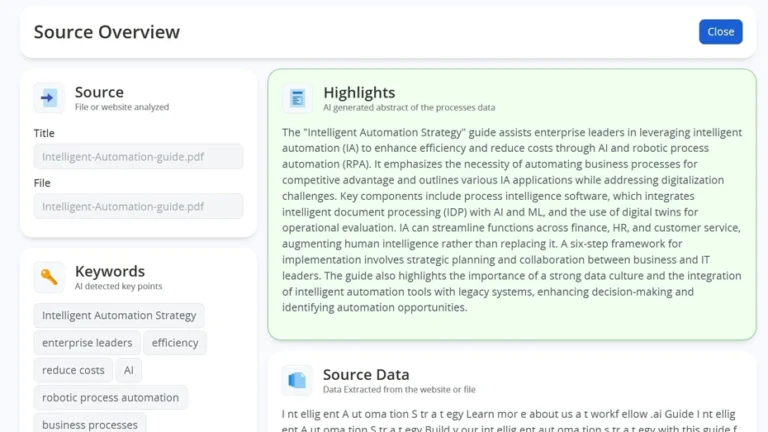Click the Title input field
Viewport: 768px width, 432px height.
click(138, 157)
